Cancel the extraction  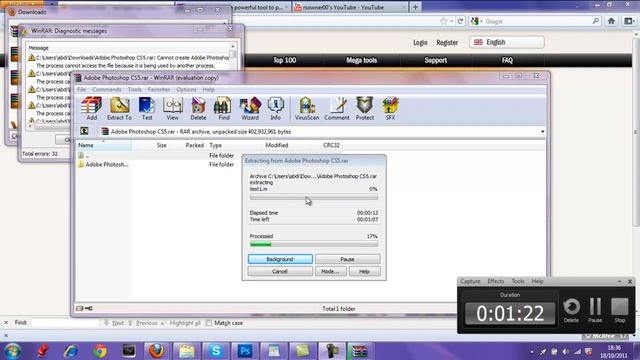click(280, 271)
